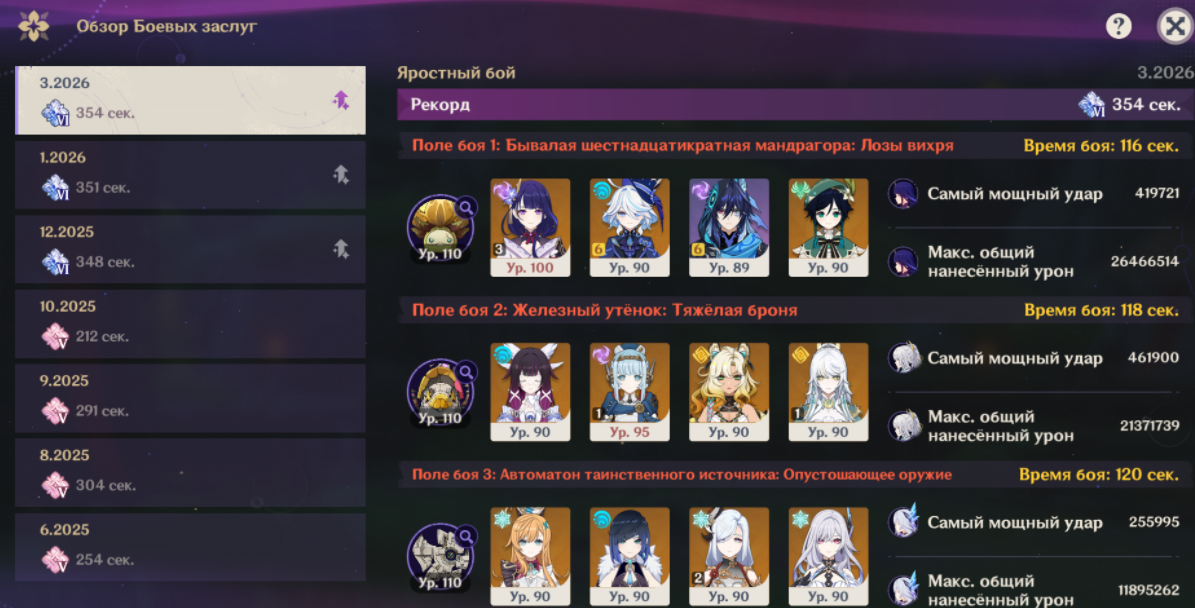Viewport: 1195px width, 608px height.
Task: Click the Ур. 95 character portrait in Battlefield 2
Action: (x=630, y=392)
